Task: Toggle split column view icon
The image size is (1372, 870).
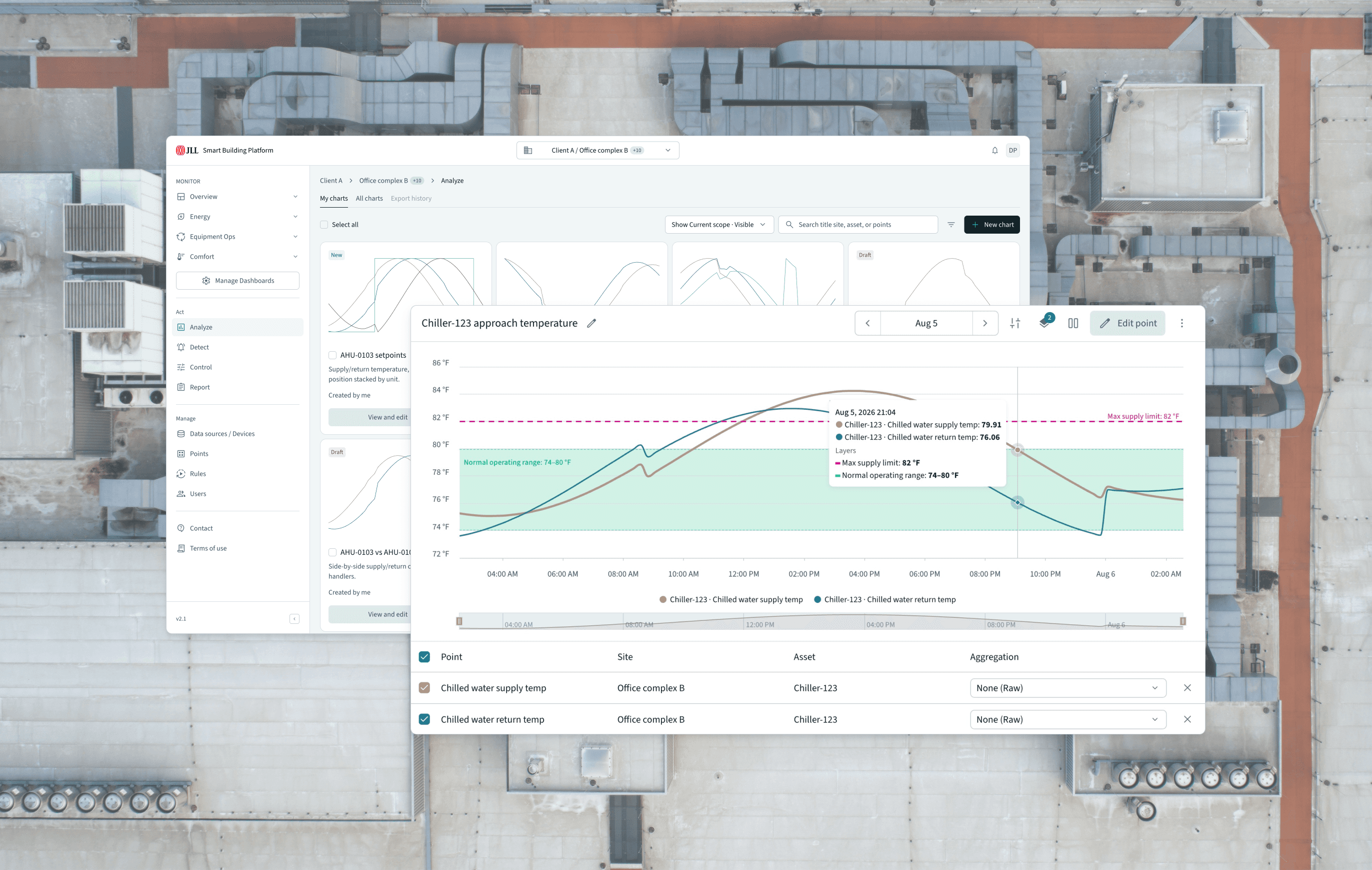Action: click(1073, 323)
